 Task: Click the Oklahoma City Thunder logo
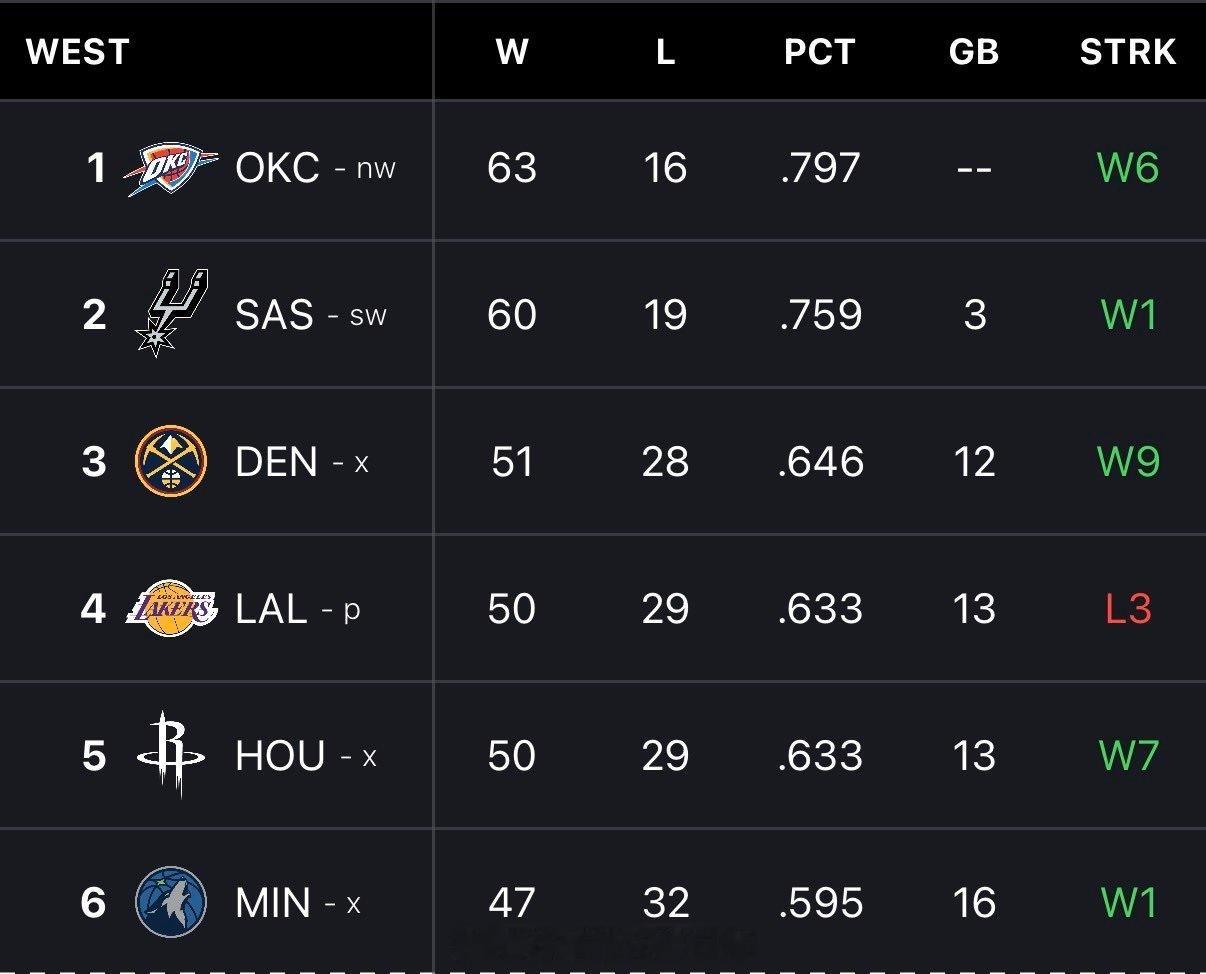(x=171, y=169)
